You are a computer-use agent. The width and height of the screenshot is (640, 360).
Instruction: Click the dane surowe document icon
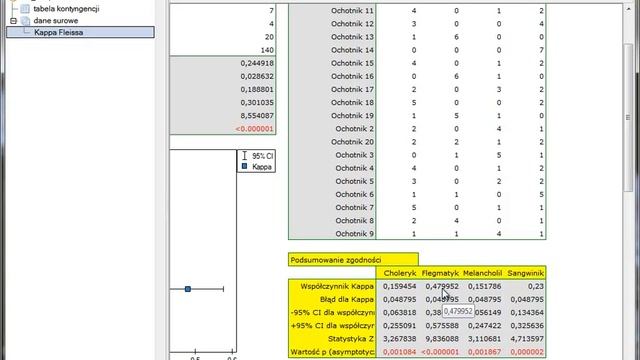tap(25, 20)
